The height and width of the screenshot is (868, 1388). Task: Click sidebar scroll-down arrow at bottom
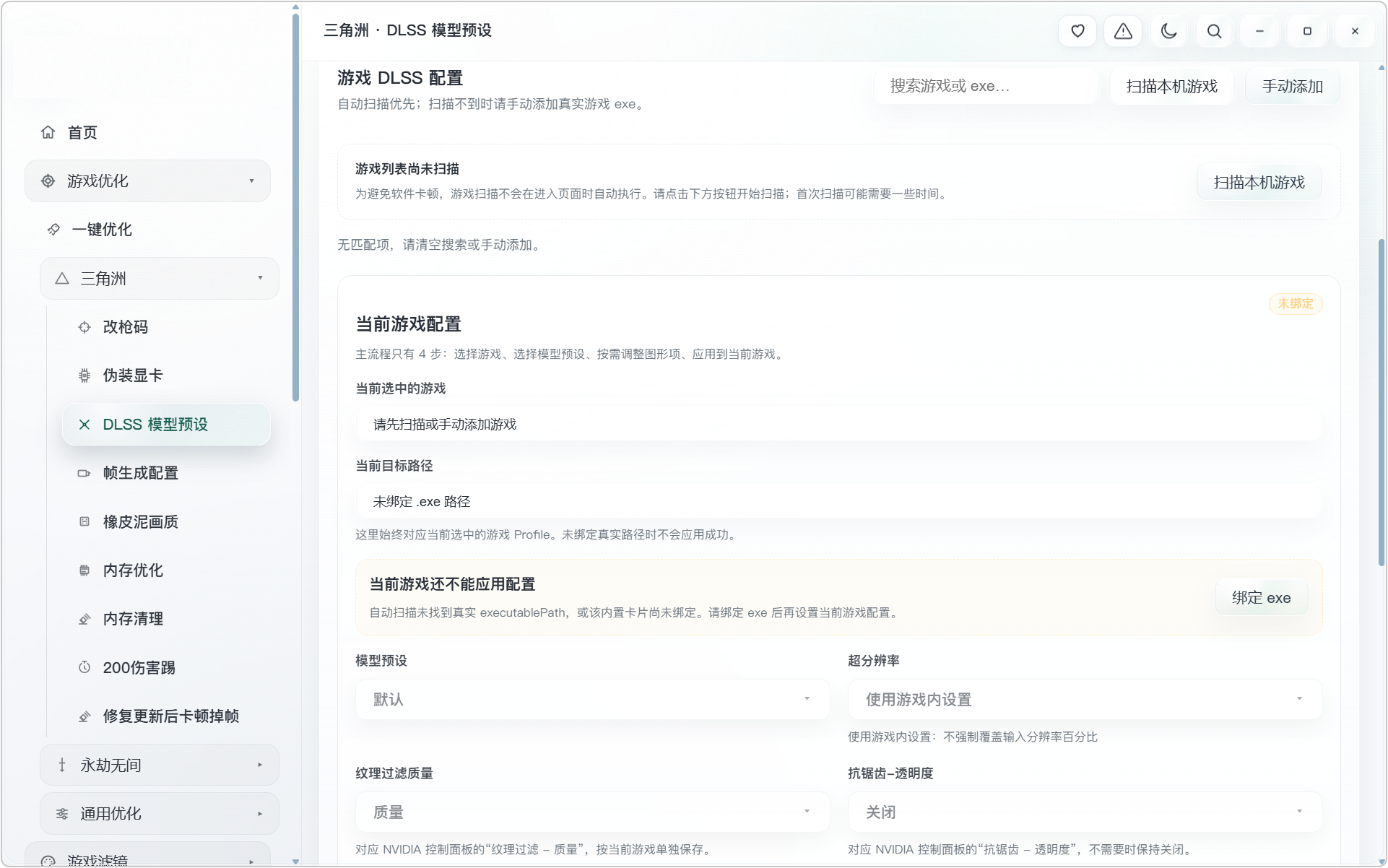coord(295,862)
